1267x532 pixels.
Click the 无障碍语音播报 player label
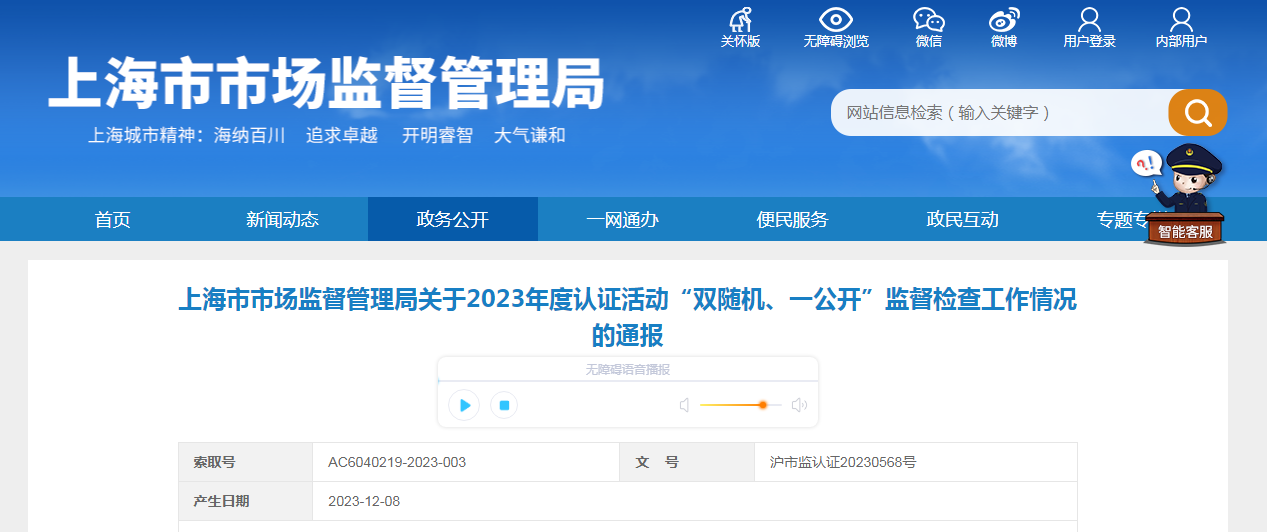pos(628,369)
